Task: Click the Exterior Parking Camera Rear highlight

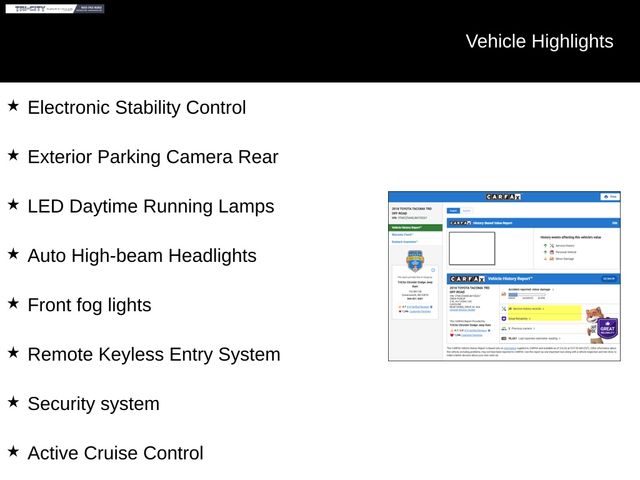Action: tap(152, 157)
